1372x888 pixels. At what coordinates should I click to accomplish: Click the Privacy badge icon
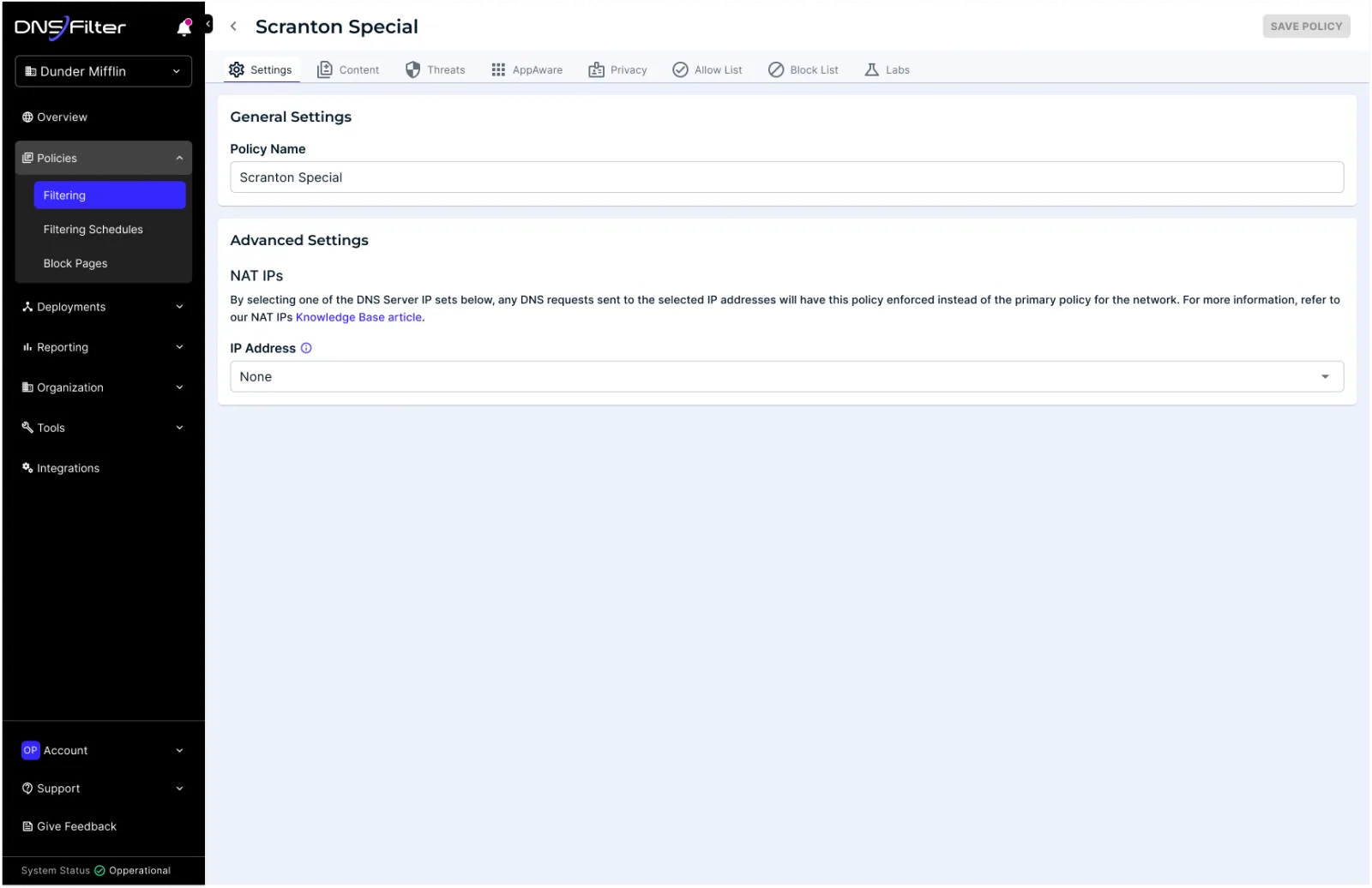[x=597, y=70]
